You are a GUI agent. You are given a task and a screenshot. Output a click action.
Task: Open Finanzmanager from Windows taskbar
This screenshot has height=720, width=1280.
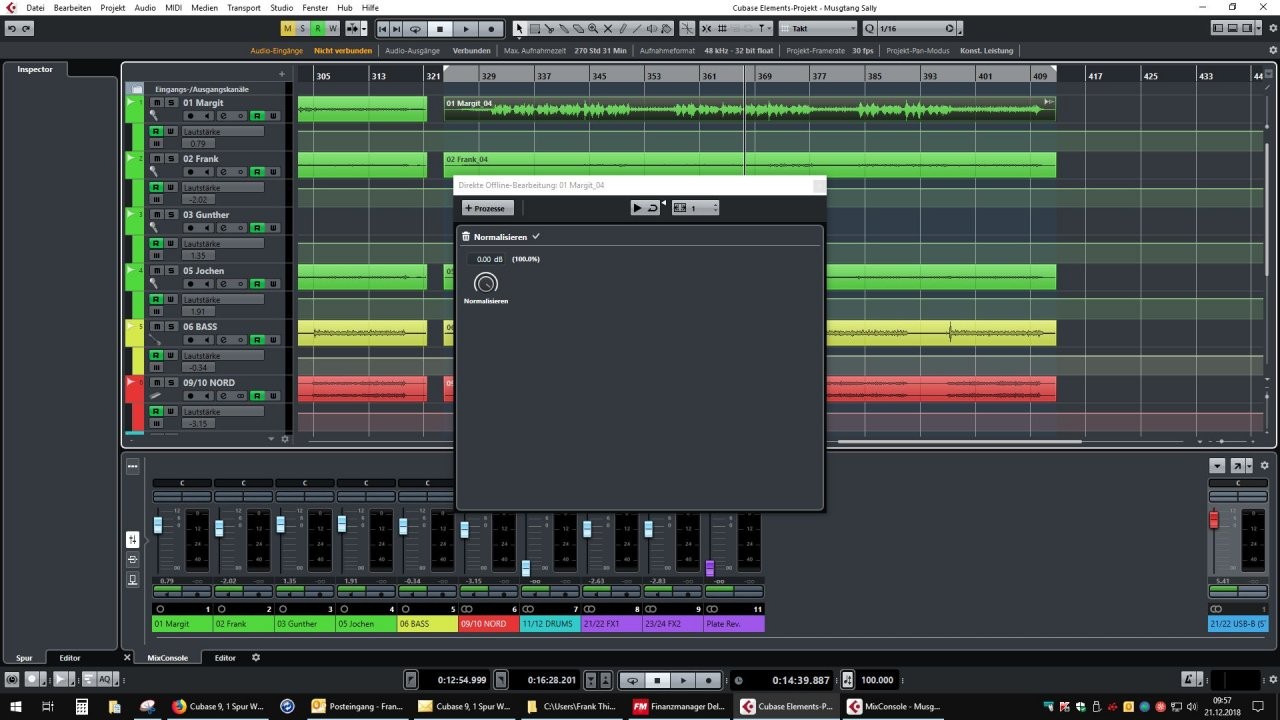(679, 706)
